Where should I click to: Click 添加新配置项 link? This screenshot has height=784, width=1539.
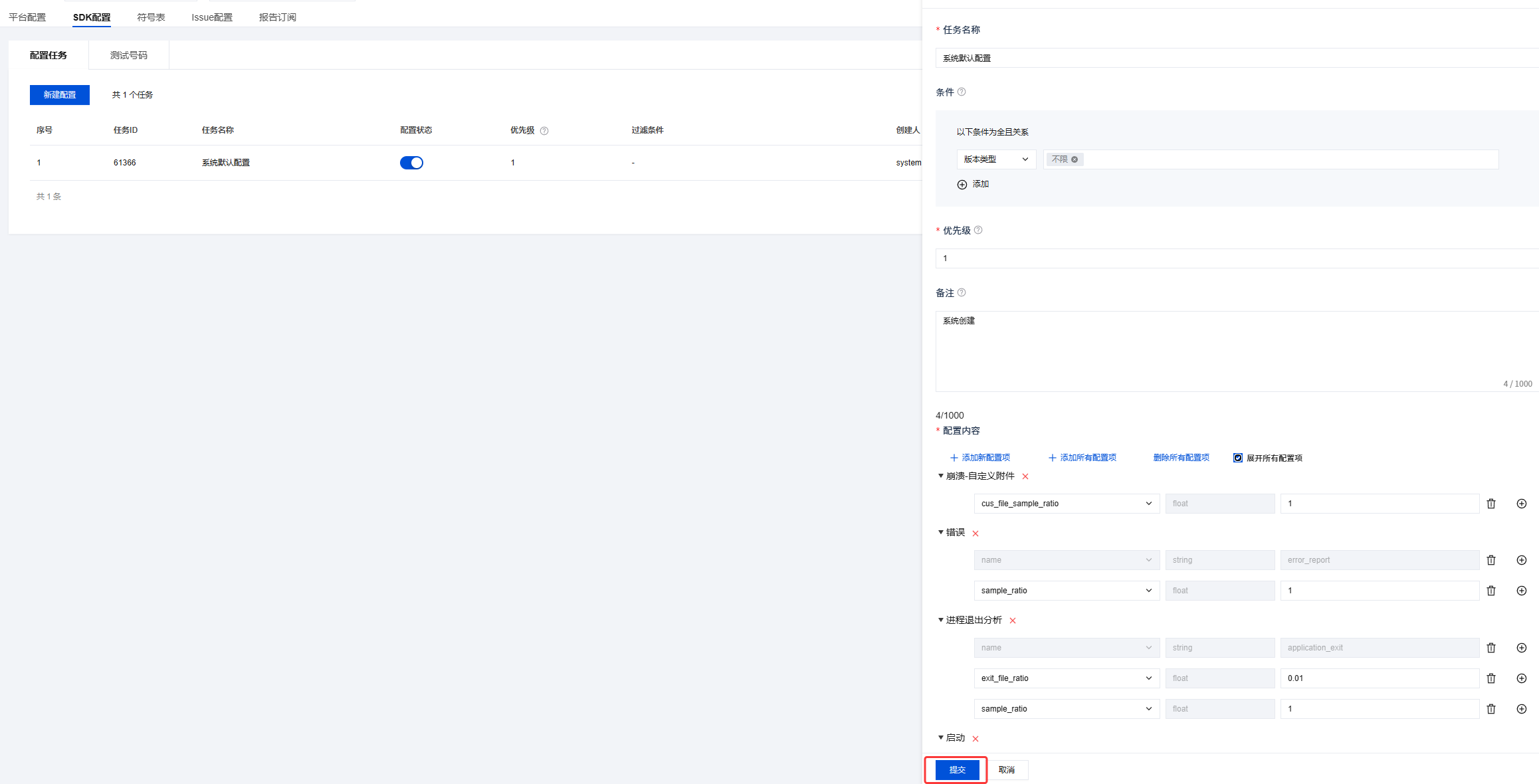tap(980, 458)
